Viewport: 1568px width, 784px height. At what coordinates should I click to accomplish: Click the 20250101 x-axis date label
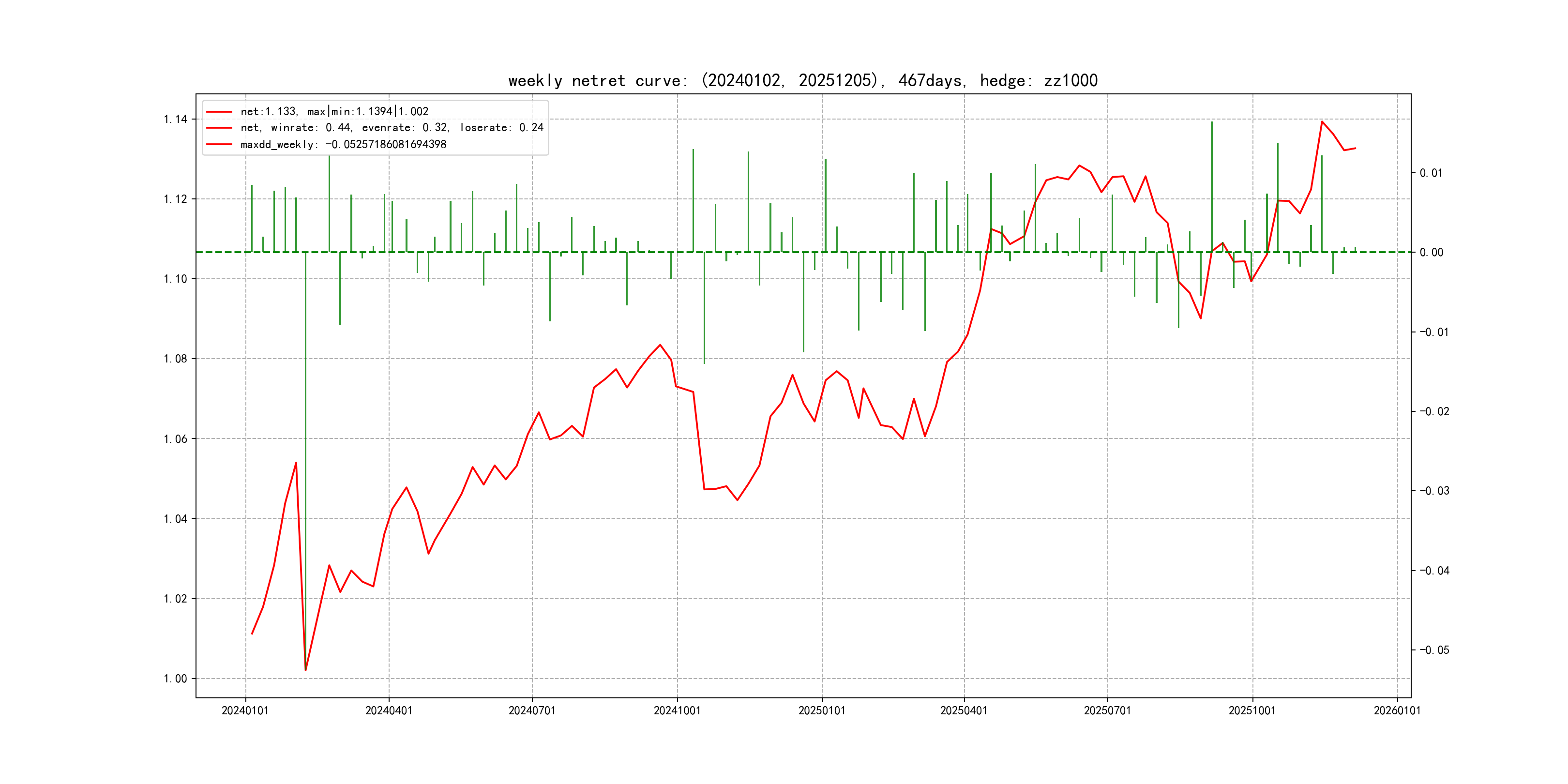tap(822, 711)
